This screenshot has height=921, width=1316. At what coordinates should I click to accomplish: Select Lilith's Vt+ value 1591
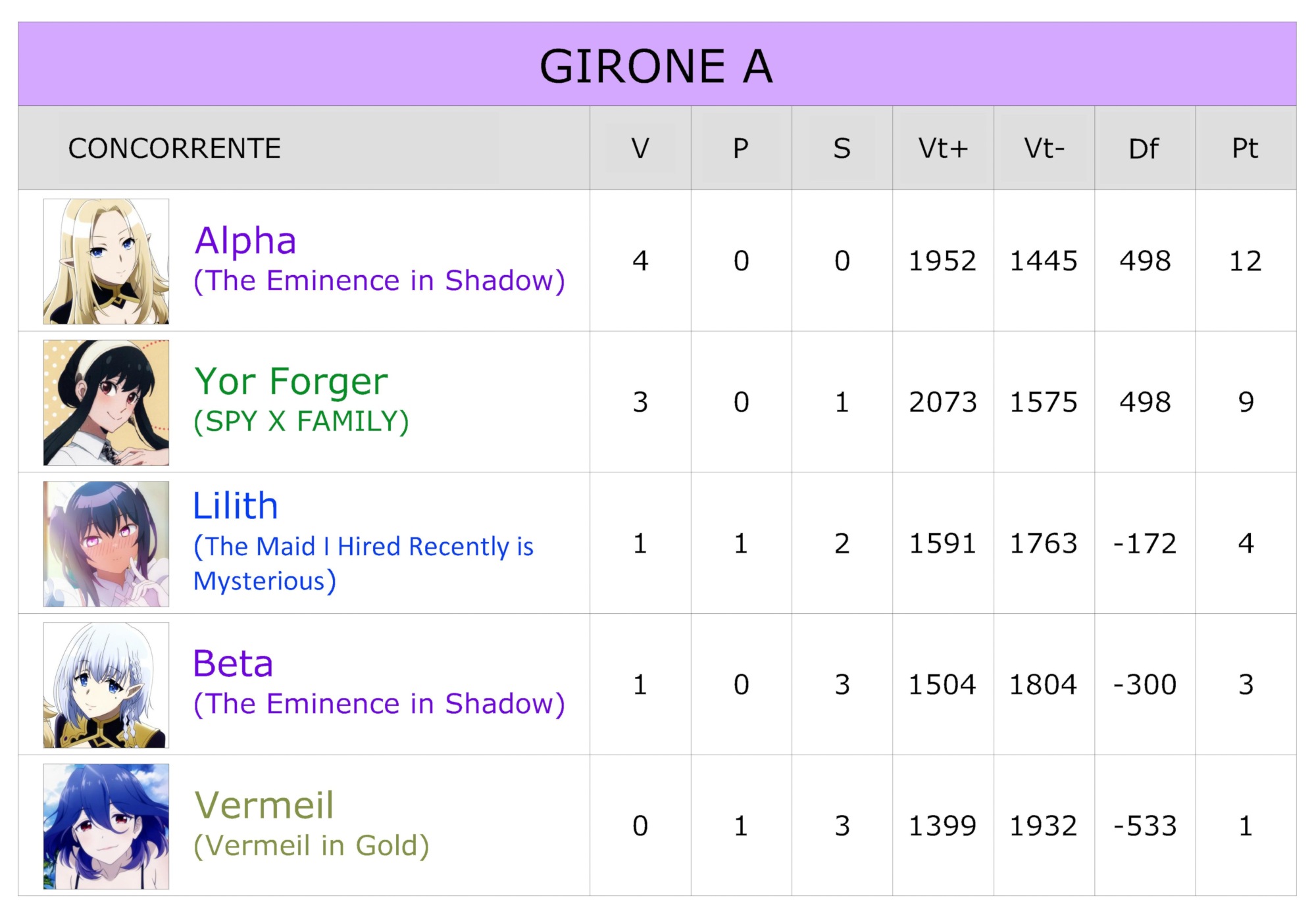click(x=942, y=543)
